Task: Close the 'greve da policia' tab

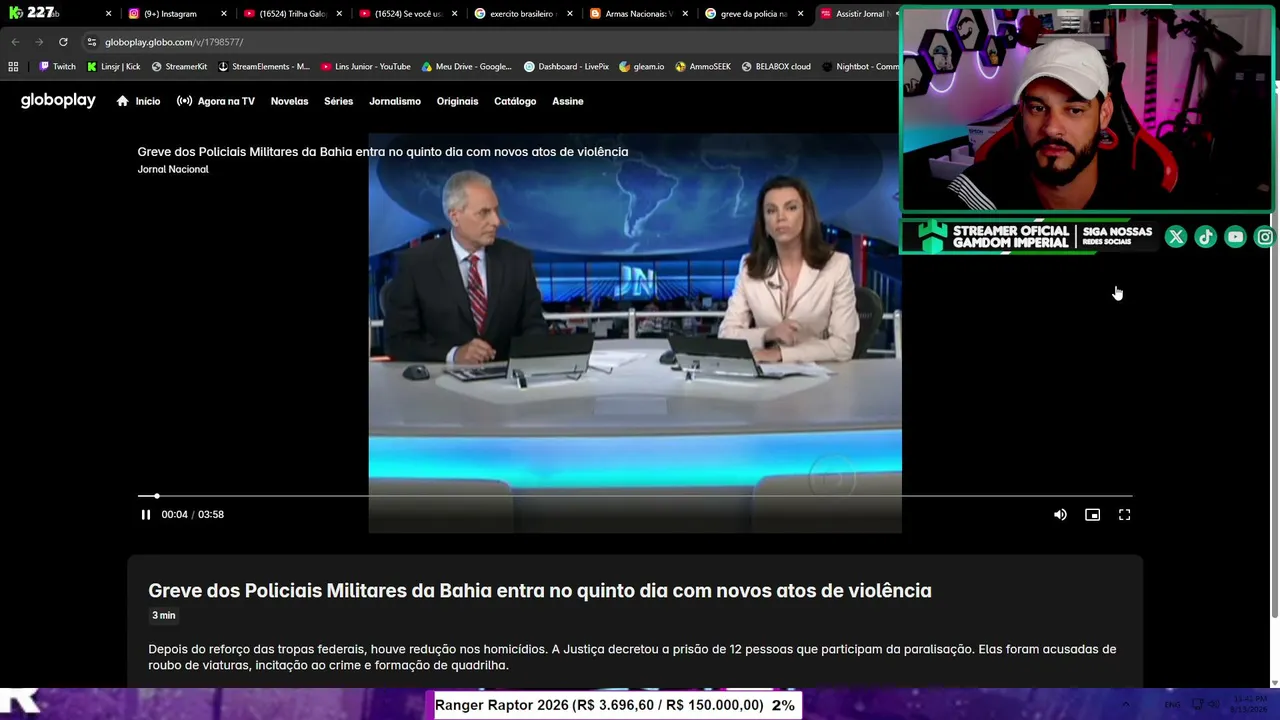Action: coord(800,14)
